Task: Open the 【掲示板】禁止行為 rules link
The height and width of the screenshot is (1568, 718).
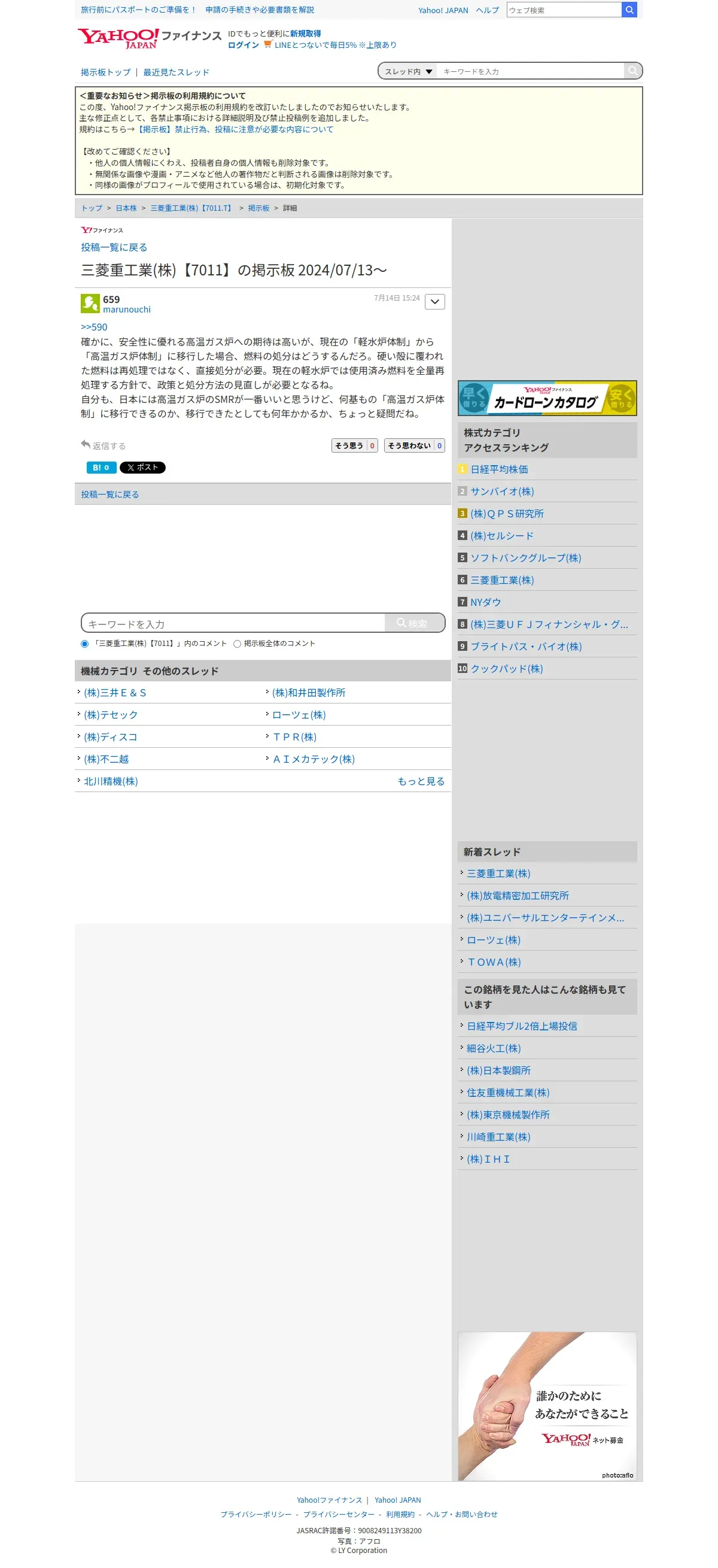Action: [235, 129]
